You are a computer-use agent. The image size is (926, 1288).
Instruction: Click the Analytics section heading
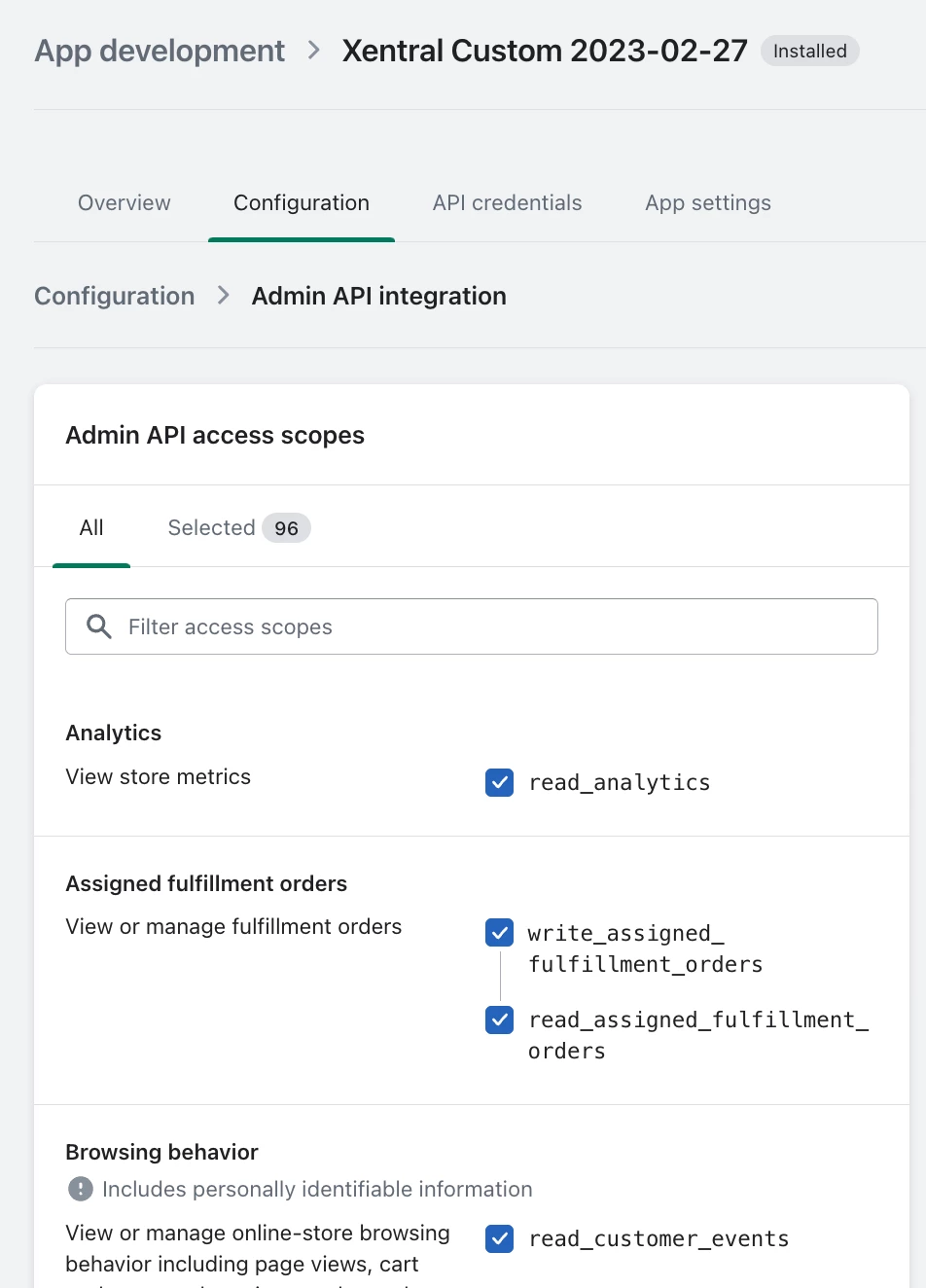coord(114,733)
